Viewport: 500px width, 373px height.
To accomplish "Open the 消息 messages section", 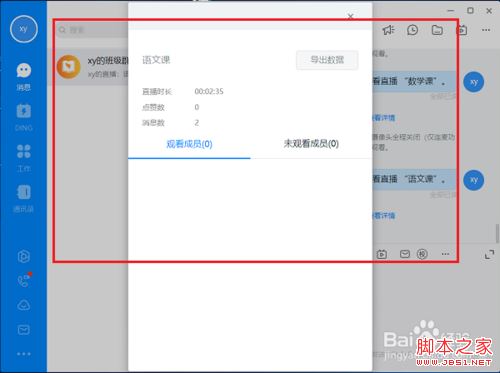I will pyautogui.click(x=23, y=77).
